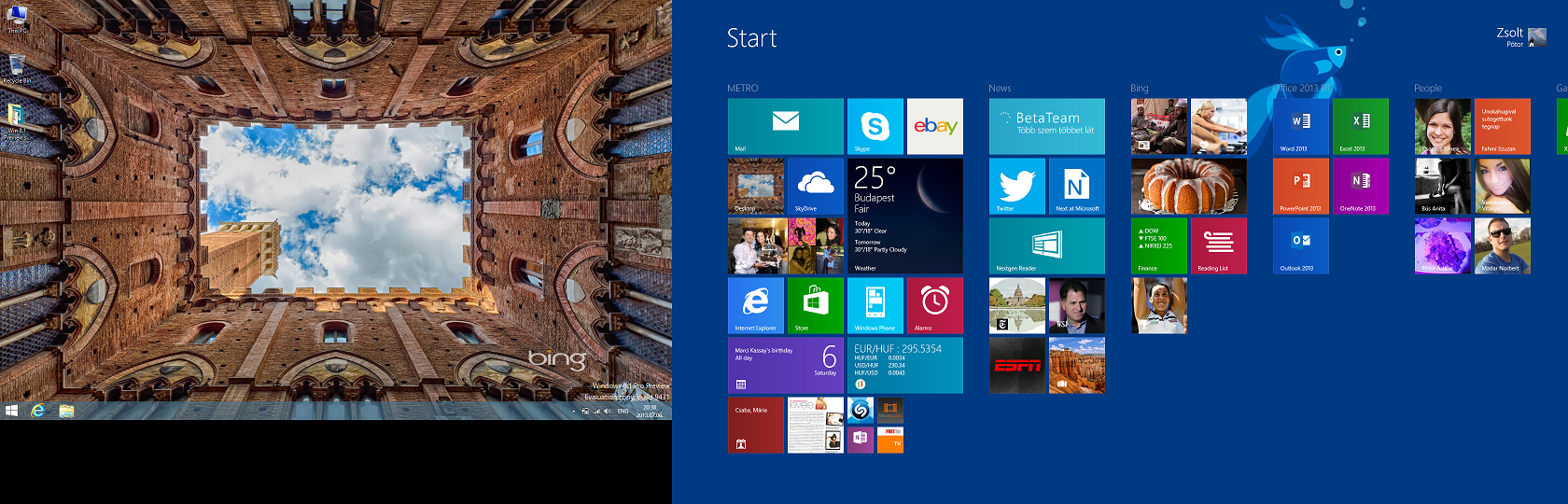Launch Outlook 2013 tile
The height and width of the screenshot is (504, 1568).
[1300, 245]
